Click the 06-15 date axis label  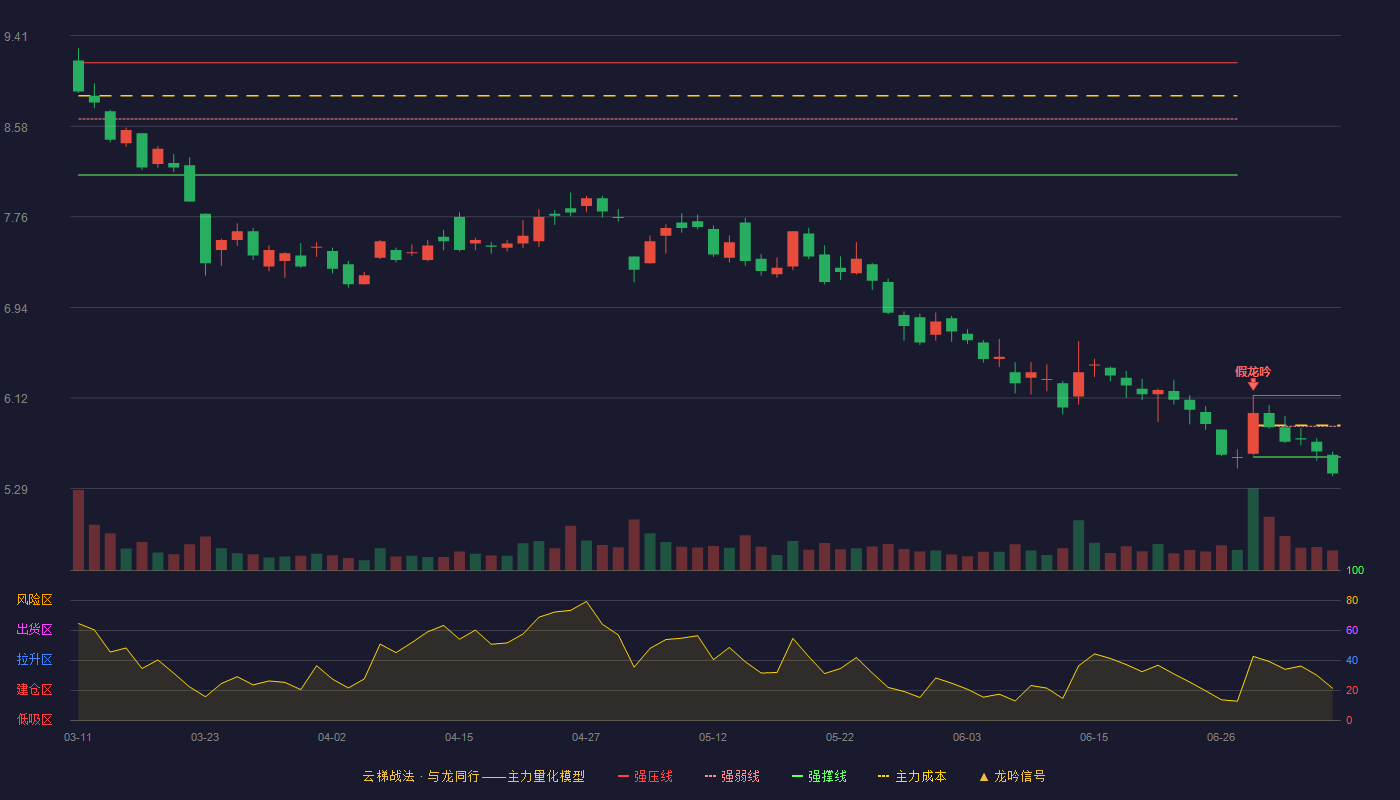point(1094,737)
